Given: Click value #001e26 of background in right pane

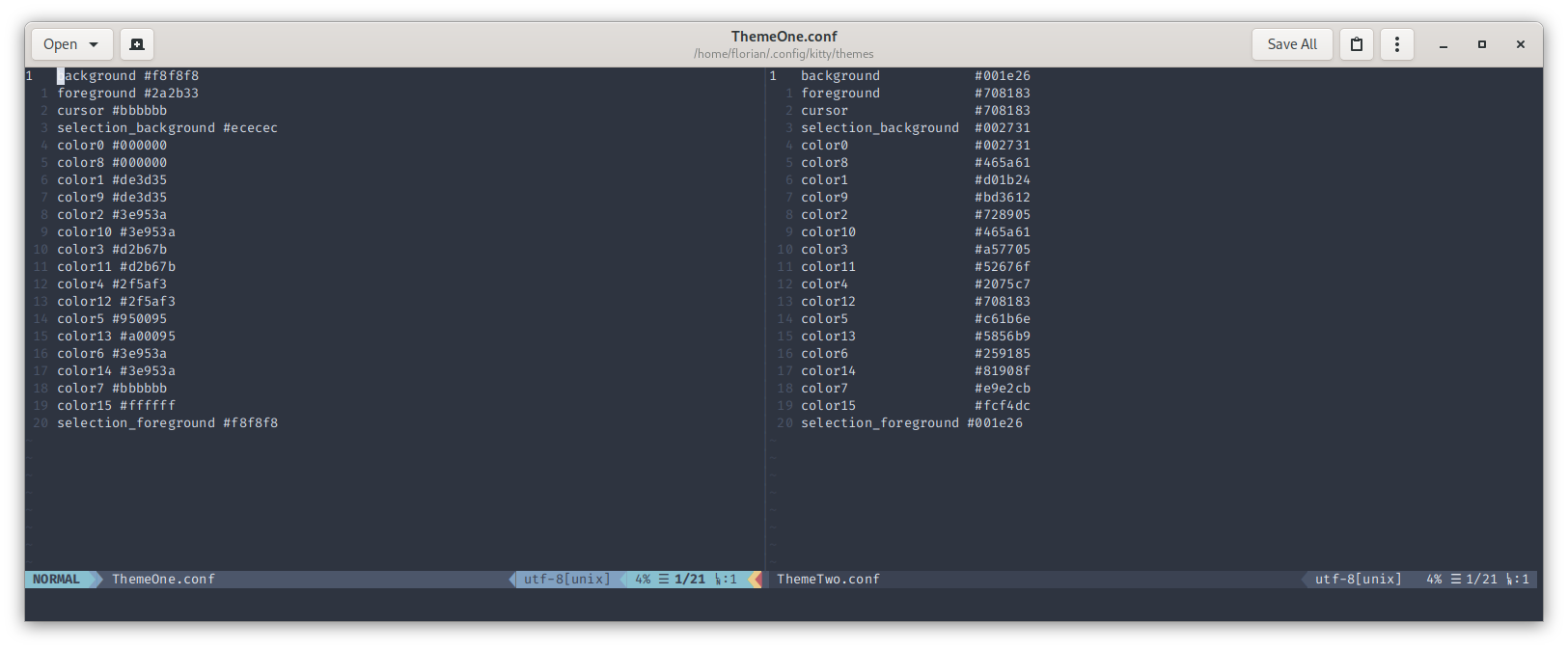Looking at the screenshot, I should [x=1003, y=76].
